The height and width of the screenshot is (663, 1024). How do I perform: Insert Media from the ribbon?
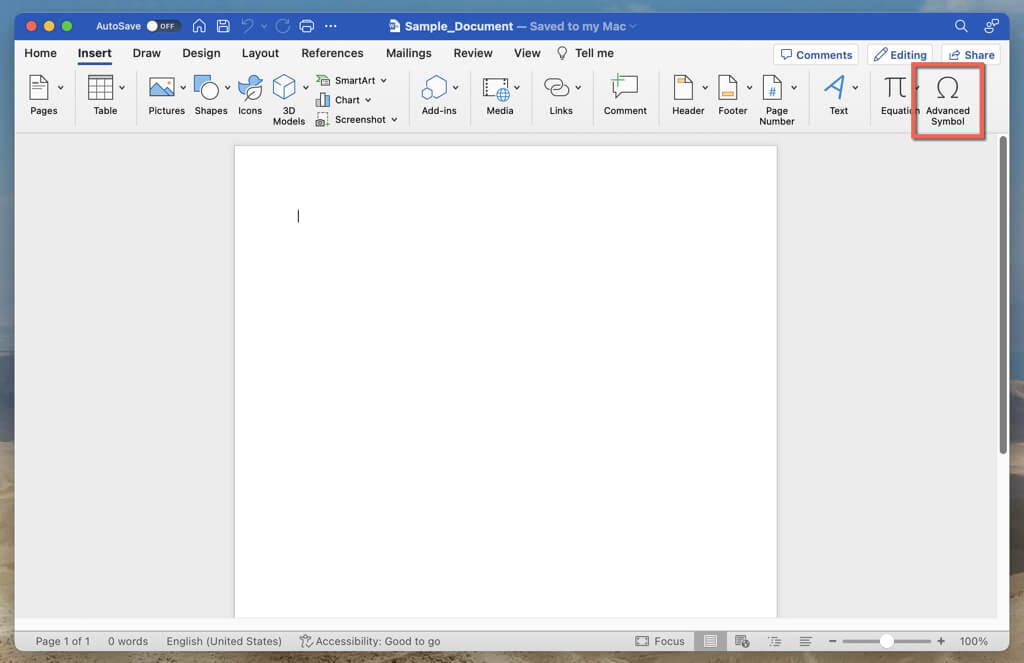pos(500,95)
